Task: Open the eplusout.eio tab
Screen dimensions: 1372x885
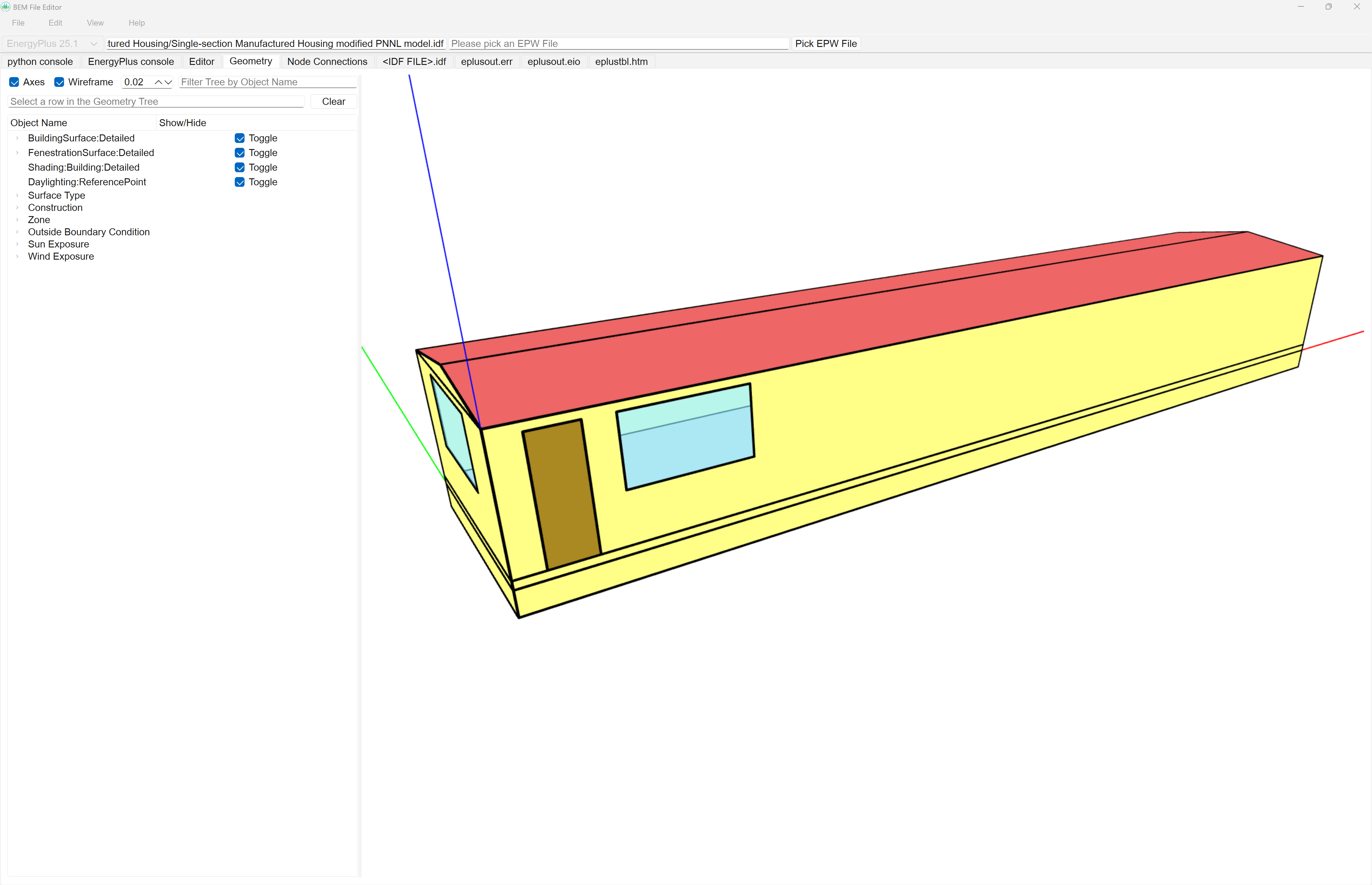Action: point(553,62)
